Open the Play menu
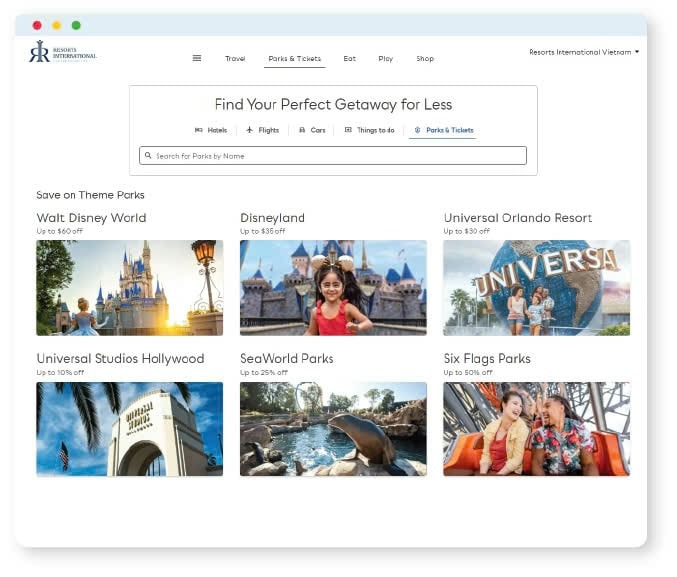The image size is (677, 577). tap(386, 58)
